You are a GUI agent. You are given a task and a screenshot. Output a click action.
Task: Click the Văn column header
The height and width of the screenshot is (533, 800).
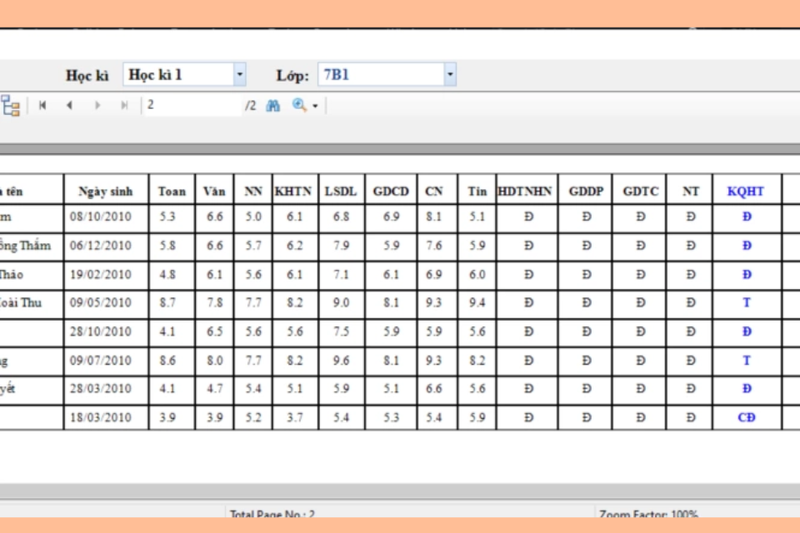pyautogui.click(x=214, y=191)
